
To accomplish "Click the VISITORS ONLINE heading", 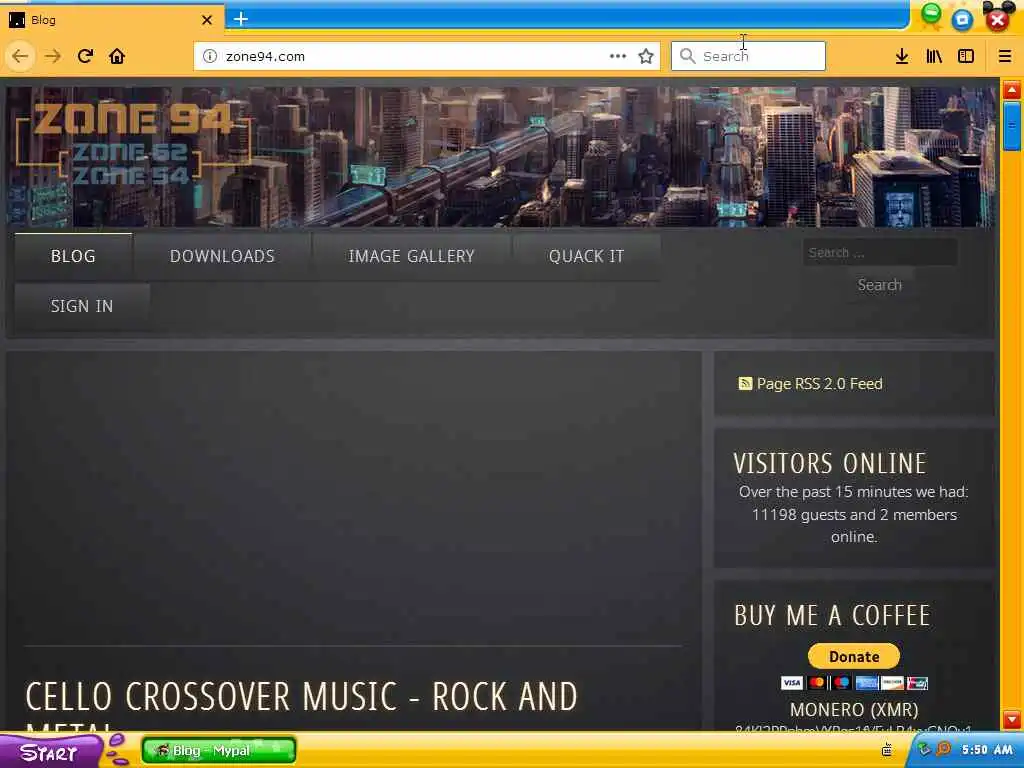I will pos(829,464).
